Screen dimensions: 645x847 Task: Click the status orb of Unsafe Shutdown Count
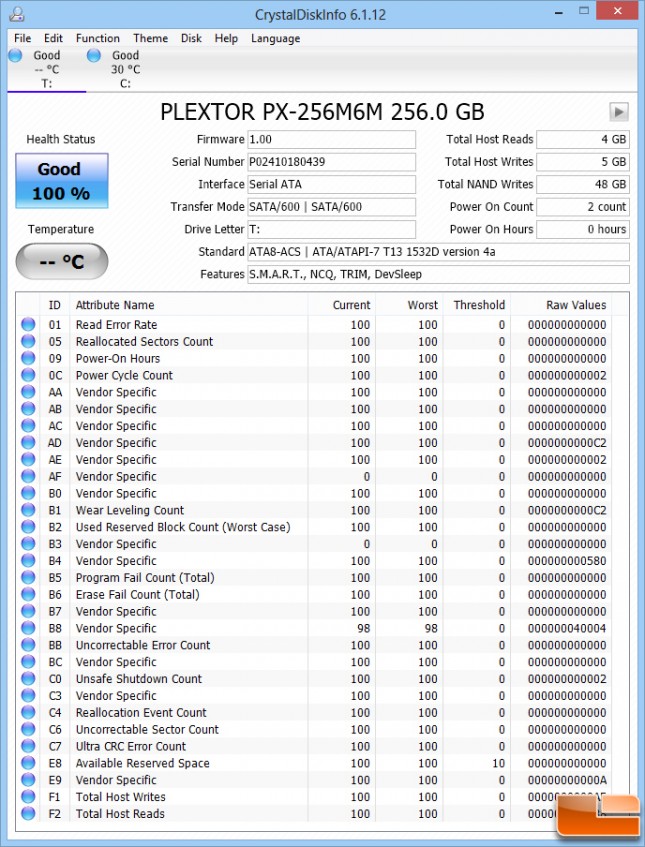click(28, 678)
